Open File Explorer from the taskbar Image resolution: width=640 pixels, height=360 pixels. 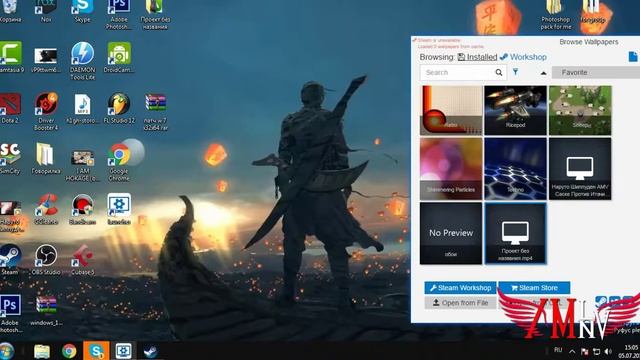pos(42,351)
